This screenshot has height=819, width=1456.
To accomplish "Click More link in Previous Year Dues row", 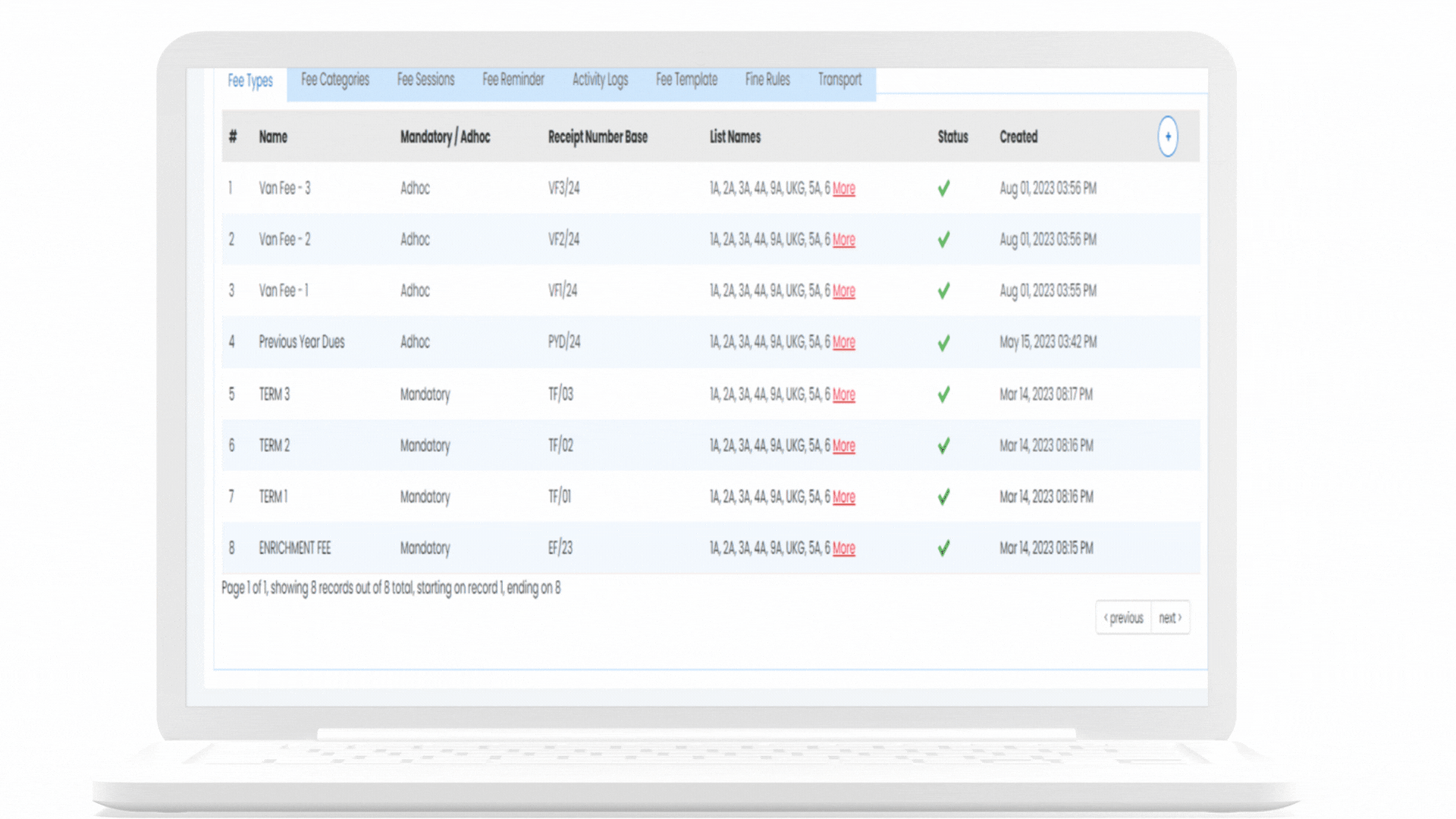I will (x=843, y=343).
